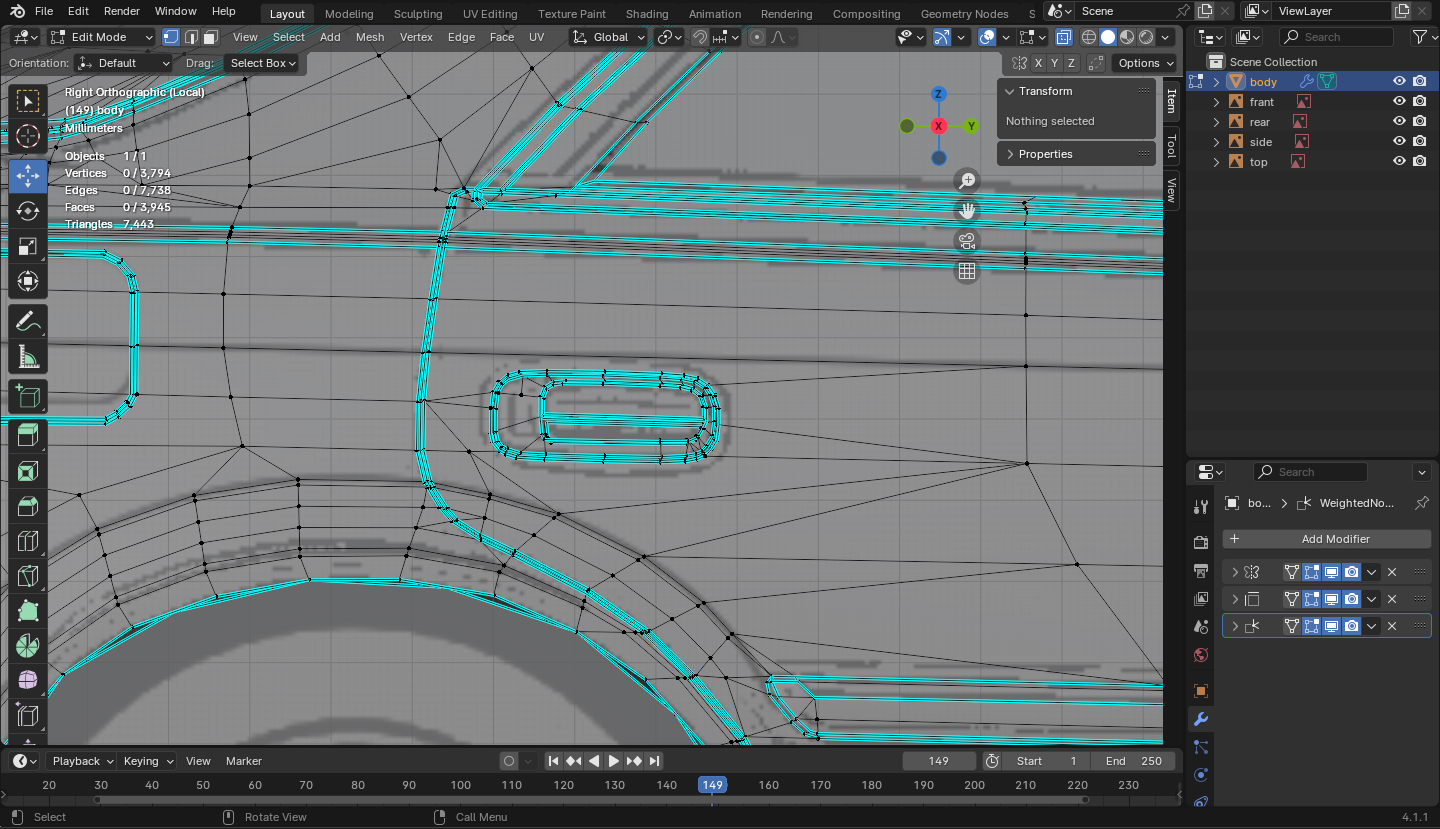The height and width of the screenshot is (829, 1440).
Task: Hide the frant image with its eye icon
Action: (x=1400, y=102)
